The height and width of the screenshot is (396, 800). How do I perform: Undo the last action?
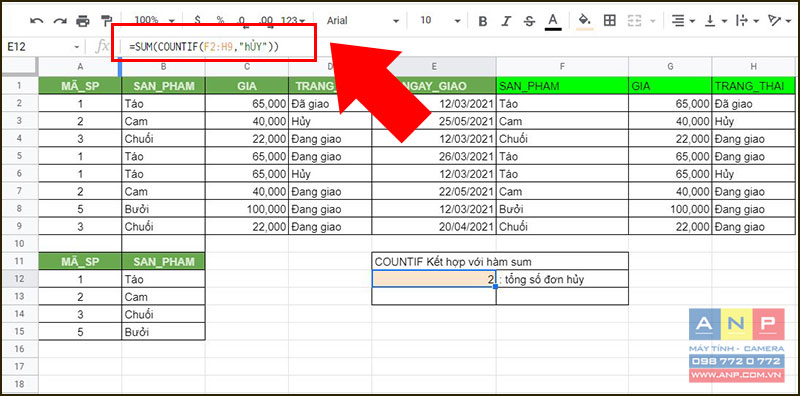point(37,20)
